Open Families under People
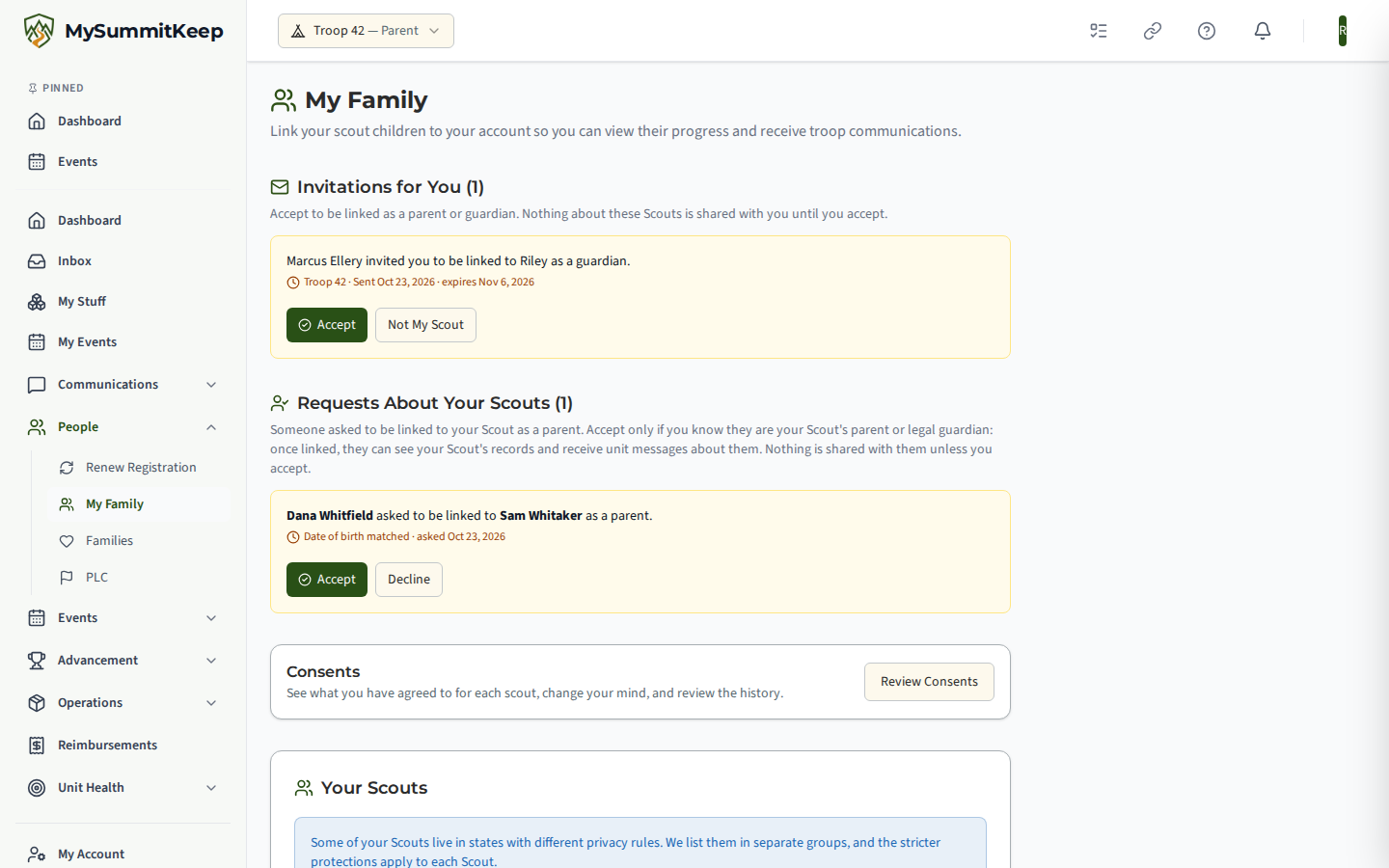The height and width of the screenshot is (868, 1389). click(139, 541)
